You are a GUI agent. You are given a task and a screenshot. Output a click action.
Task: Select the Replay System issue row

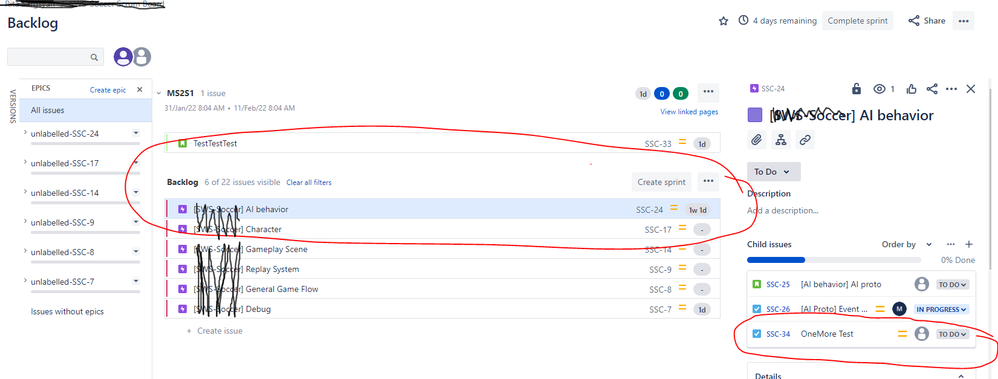tap(442, 269)
